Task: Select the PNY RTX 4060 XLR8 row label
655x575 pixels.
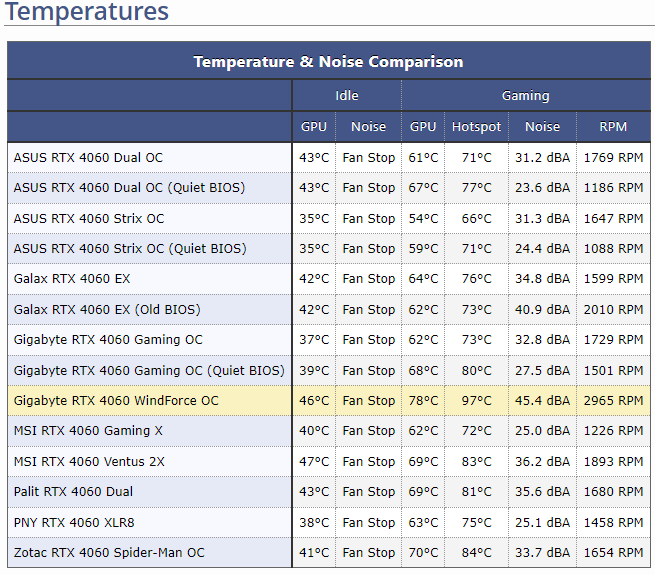Action: 74,522
